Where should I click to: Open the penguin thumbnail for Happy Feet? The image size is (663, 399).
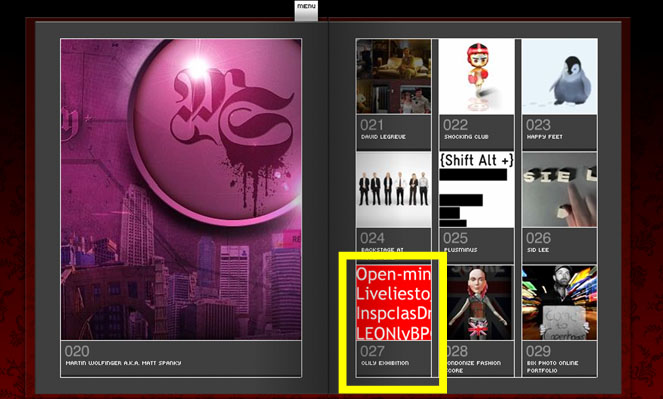pos(560,76)
